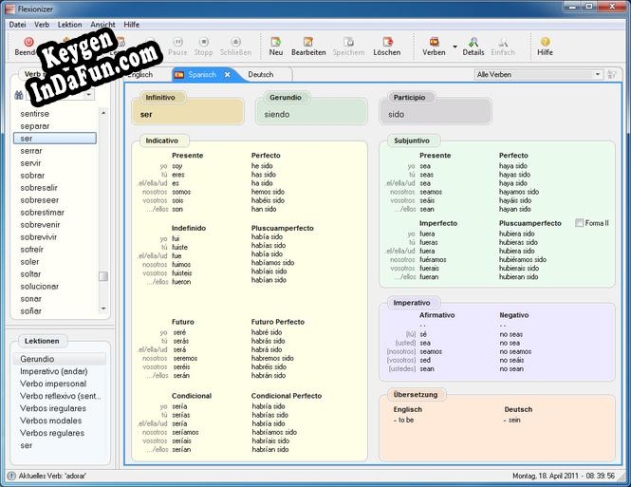The image size is (631, 487).
Task: Open the Datei menu
Action: pyautogui.click(x=17, y=25)
